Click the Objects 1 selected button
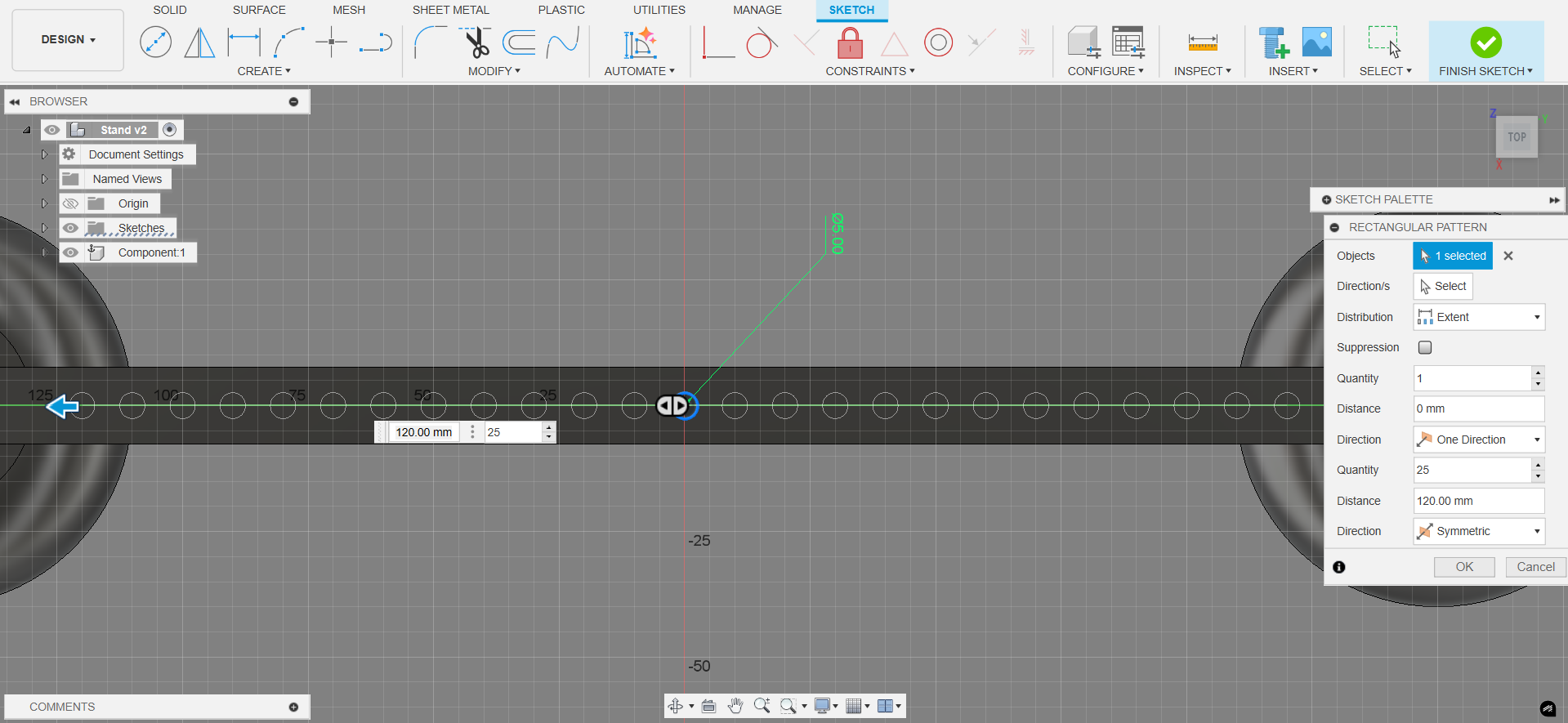The height and width of the screenshot is (723, 1568). click(1453, 256)
